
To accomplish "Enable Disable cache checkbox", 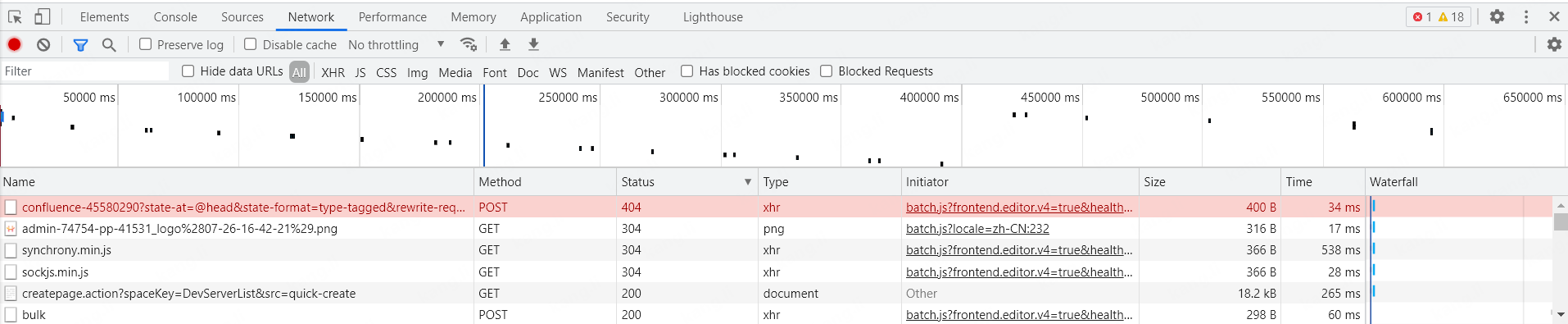I will click(251, 44).
